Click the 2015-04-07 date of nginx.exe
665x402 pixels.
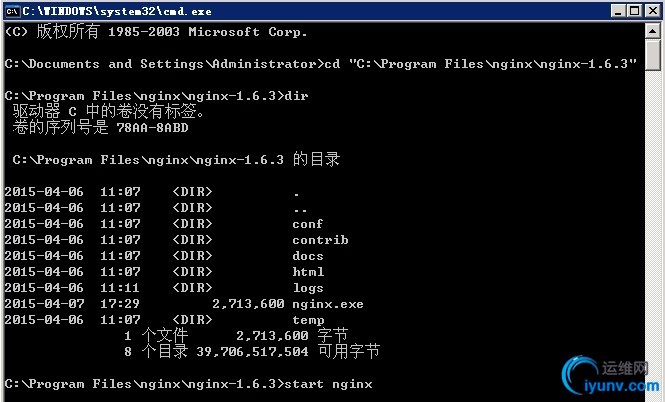click(44, 304)
